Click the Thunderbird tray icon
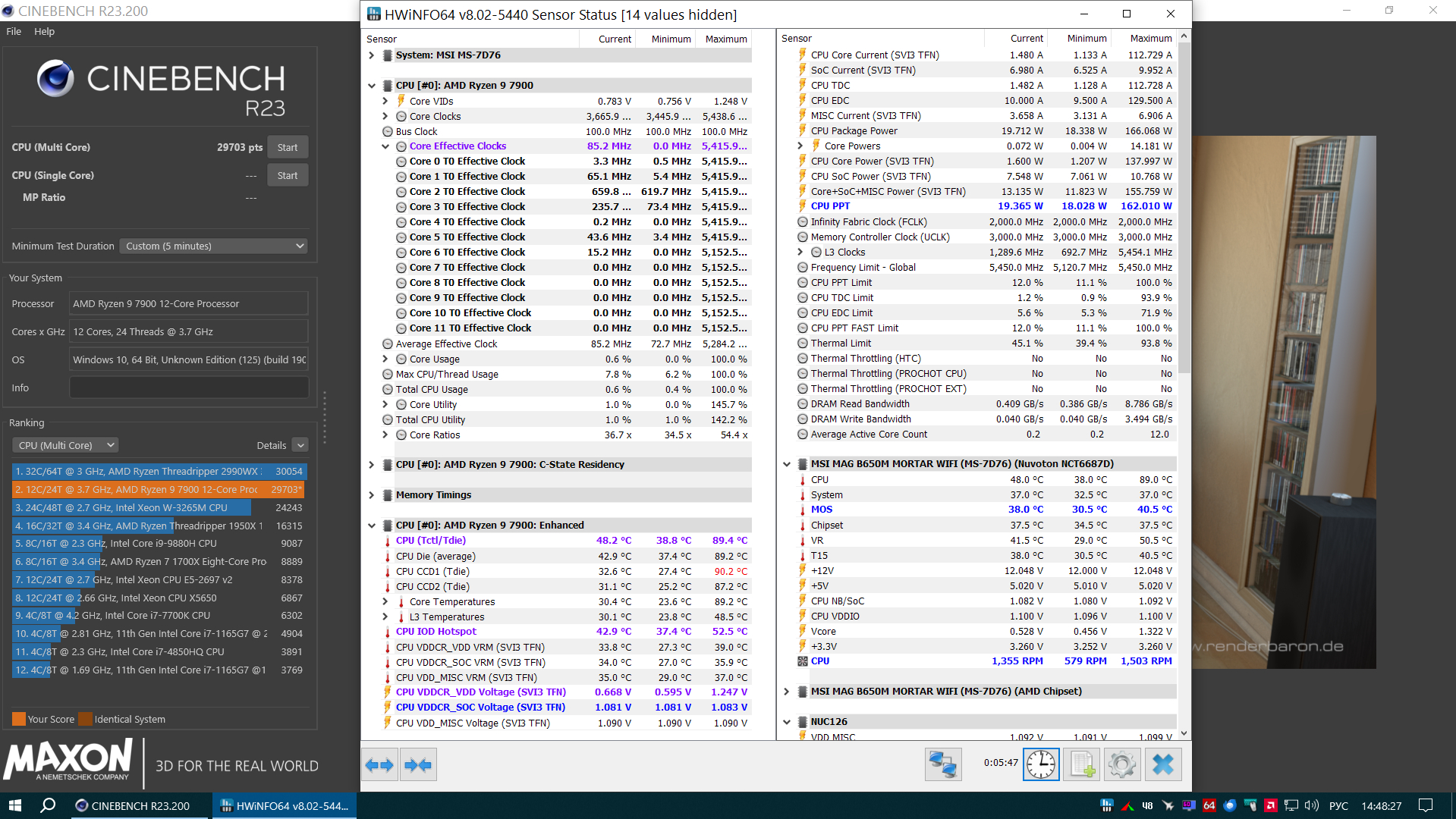1456x819 pixels. pyautogui.click(x=1230, y=805)
